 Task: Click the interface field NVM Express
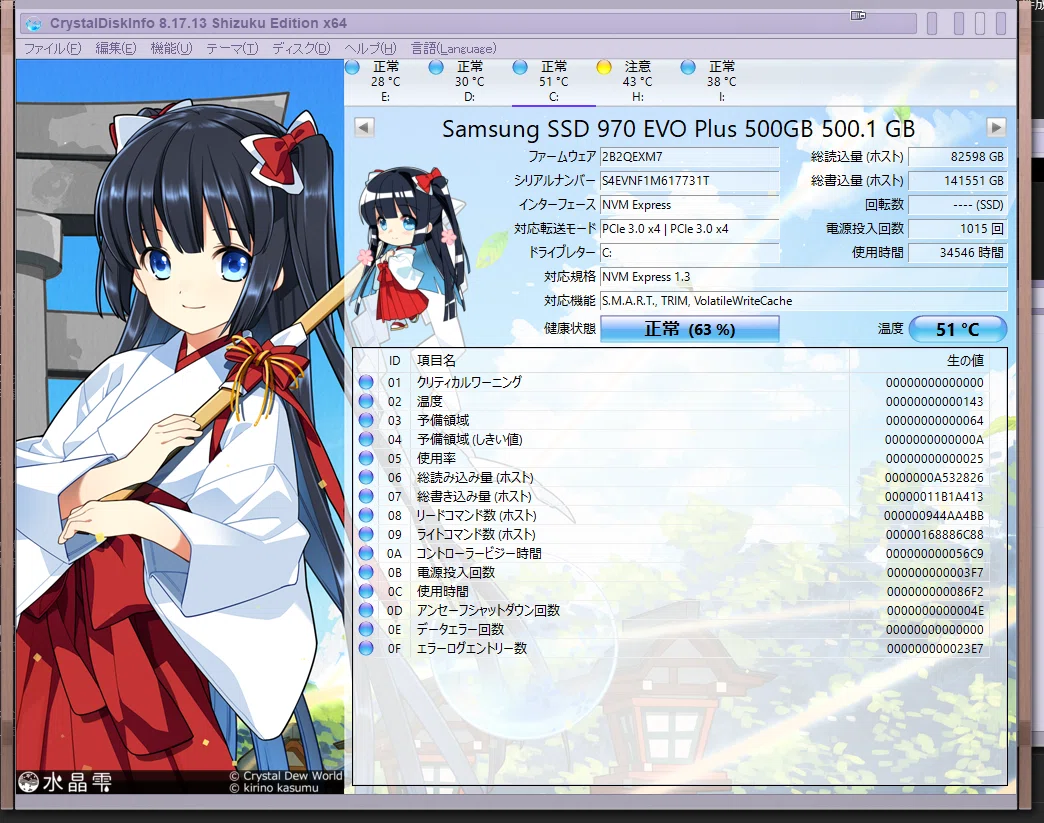(690, 204)
